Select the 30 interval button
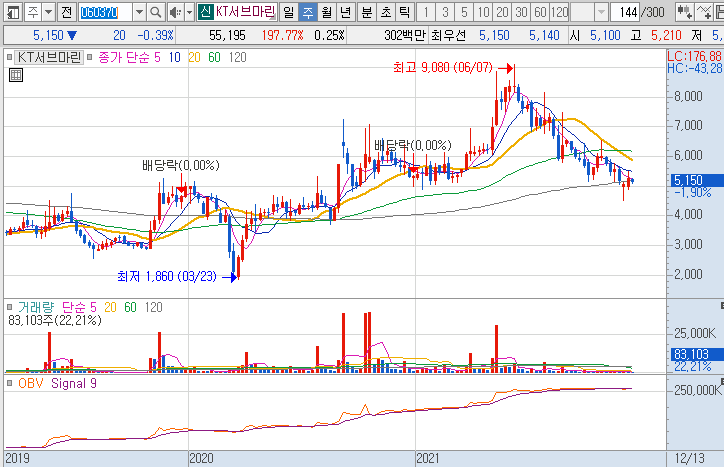724x467 pixels. coord(521,12)
